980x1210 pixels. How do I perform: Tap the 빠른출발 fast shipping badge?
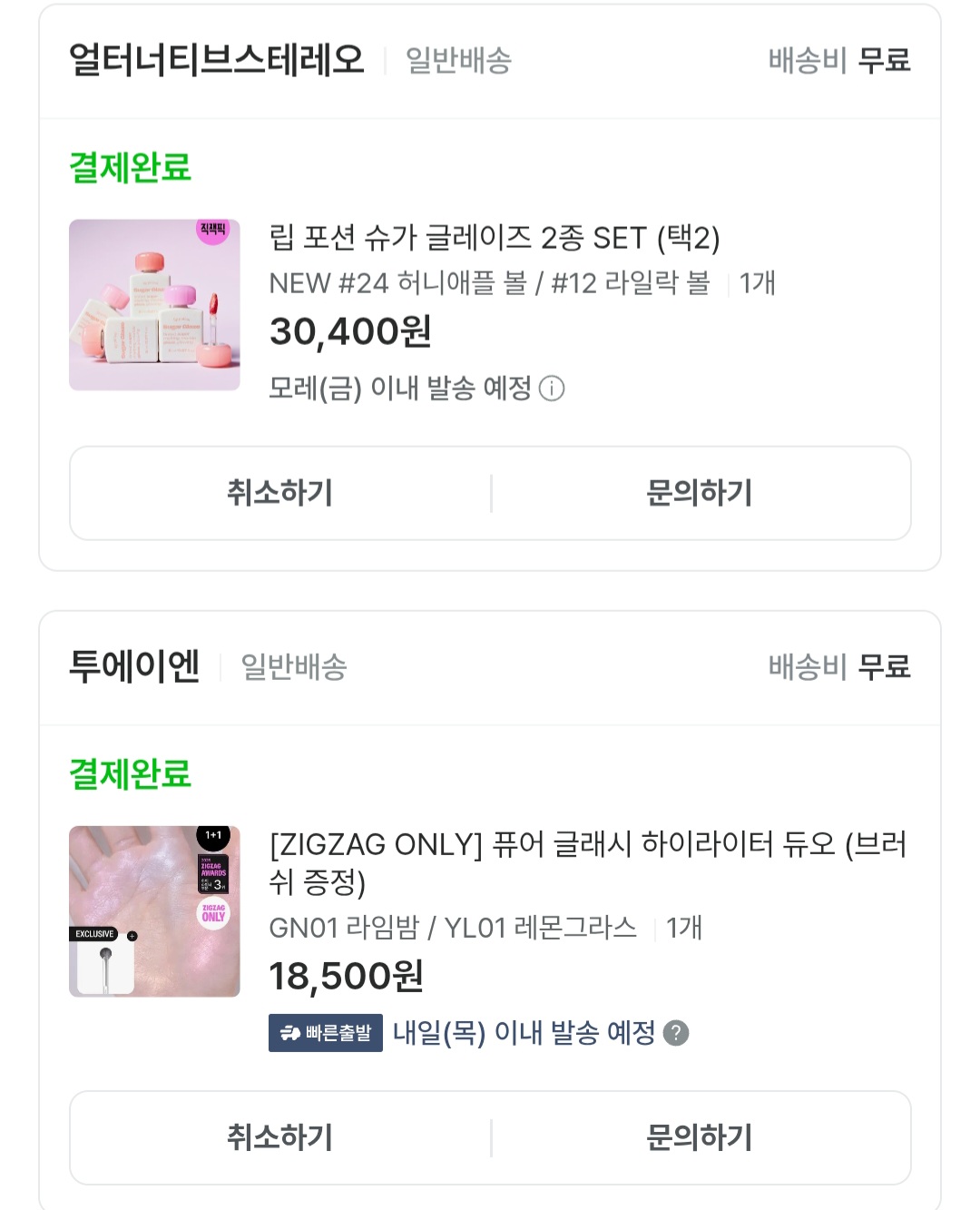pyautogui.click(x=326, y=1033)
